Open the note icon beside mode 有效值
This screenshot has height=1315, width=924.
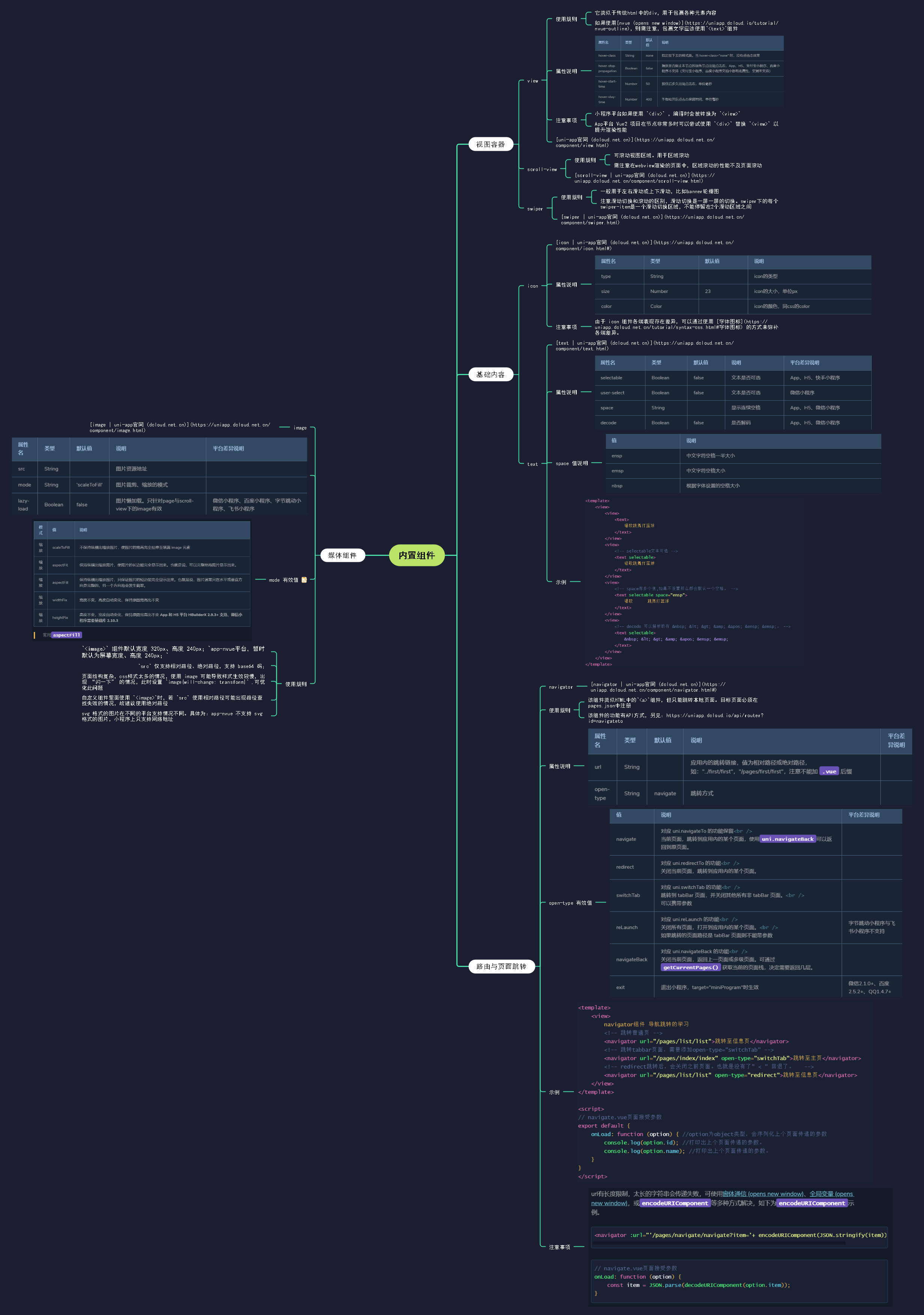304,579
